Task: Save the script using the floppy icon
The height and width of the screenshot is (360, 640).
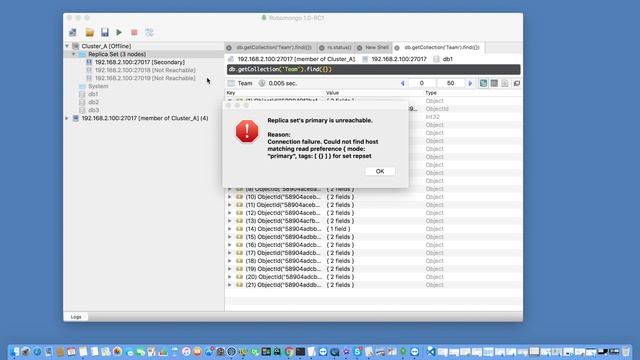Action: [x=105, y=32]
